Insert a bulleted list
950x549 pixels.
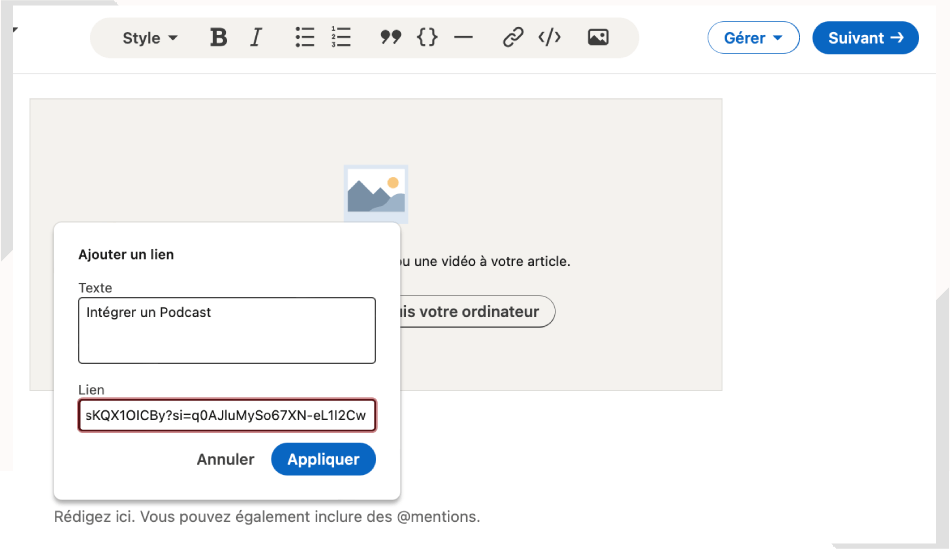304,38
